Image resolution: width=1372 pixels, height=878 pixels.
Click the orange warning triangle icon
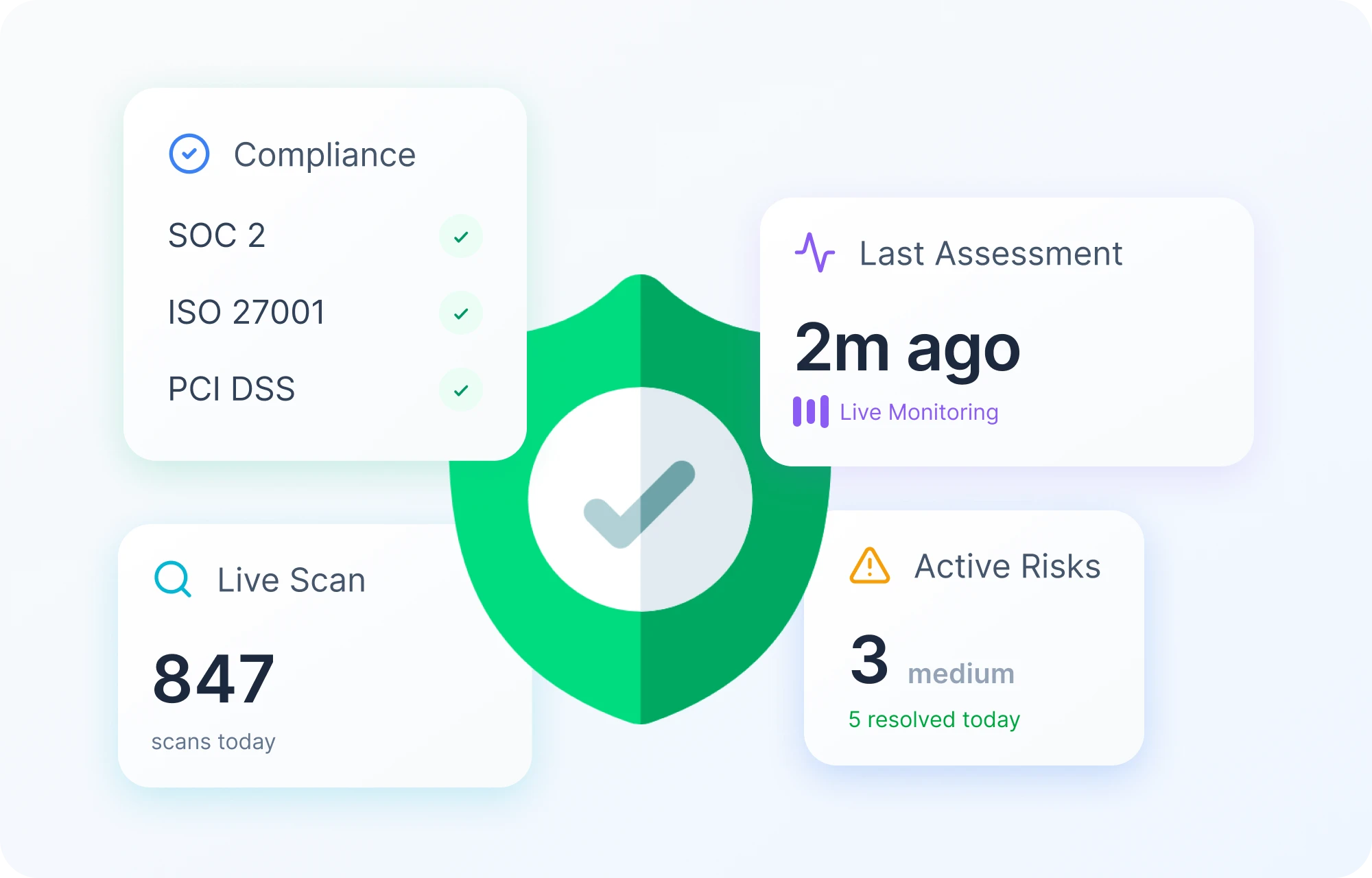pos(869,567)
